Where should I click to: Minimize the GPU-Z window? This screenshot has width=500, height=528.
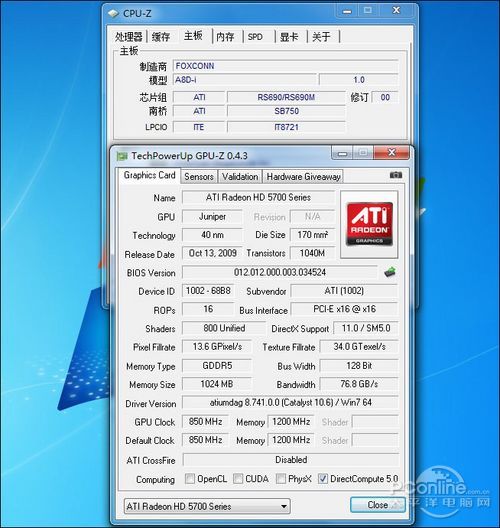342,153
